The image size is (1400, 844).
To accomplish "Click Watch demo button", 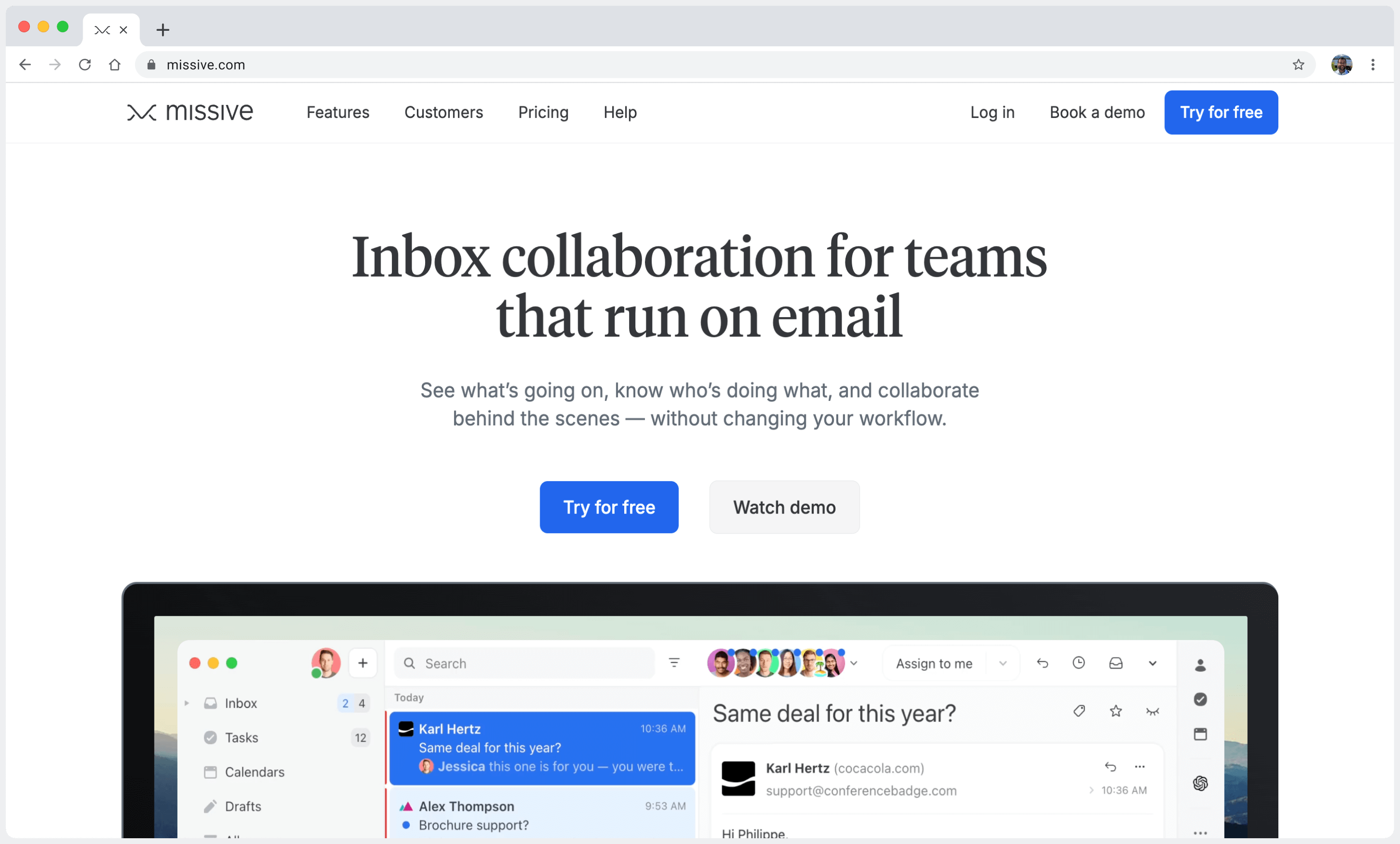I will coord(784,507).
